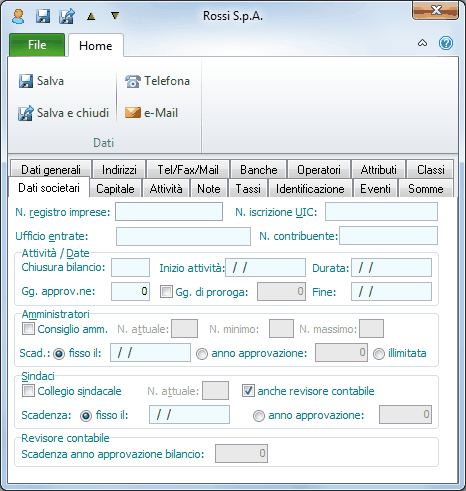466x491 pixels.
Task: Click the e-Mail envelope icon
Action: pos(133,113)
